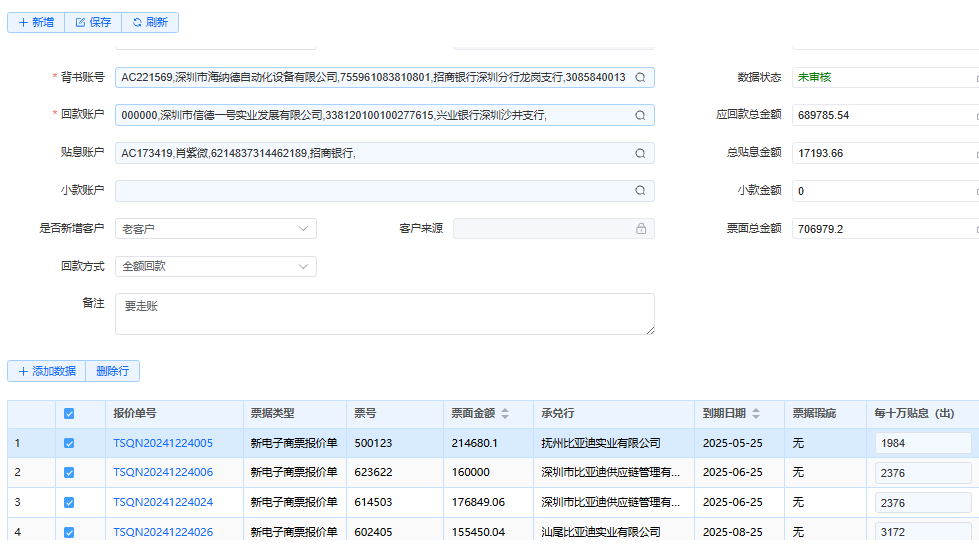Click the 添加数据 button

pos(47,371)
